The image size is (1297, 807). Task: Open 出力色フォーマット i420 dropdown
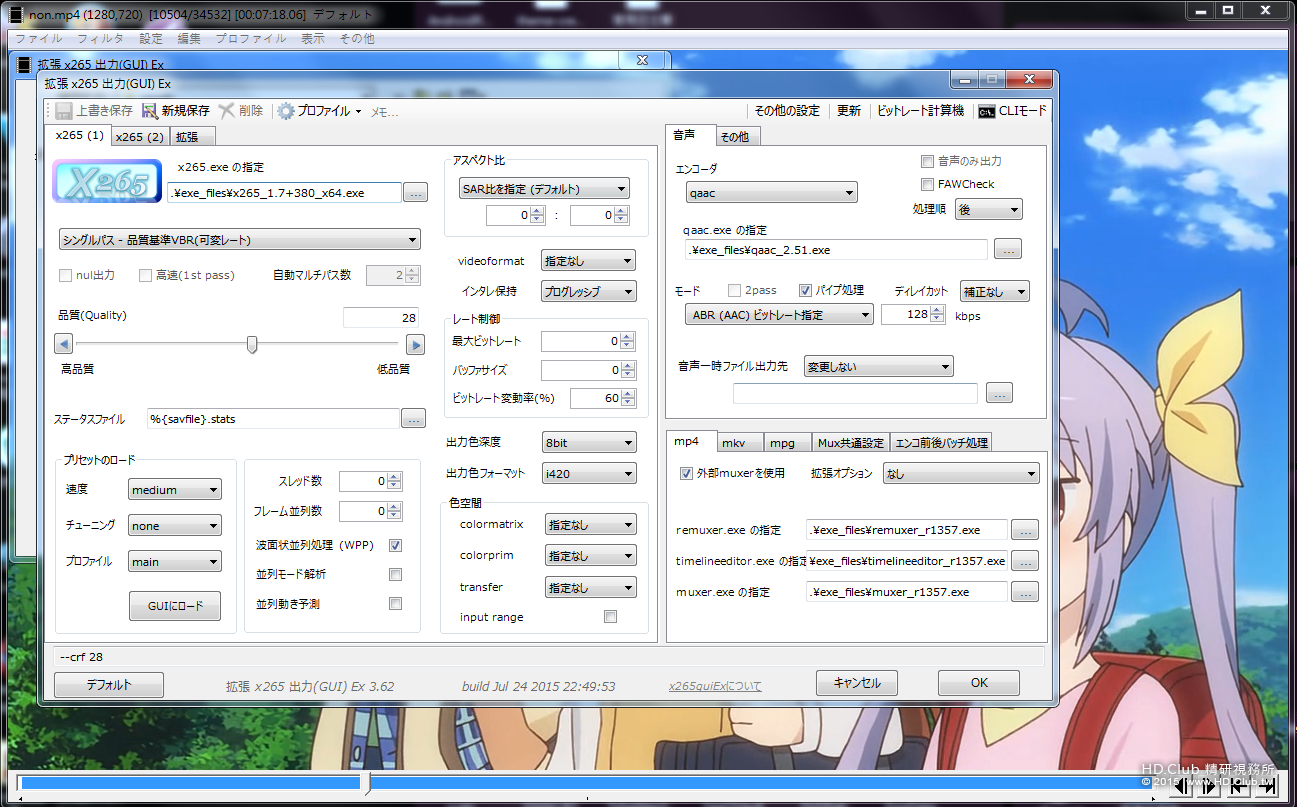588,473
